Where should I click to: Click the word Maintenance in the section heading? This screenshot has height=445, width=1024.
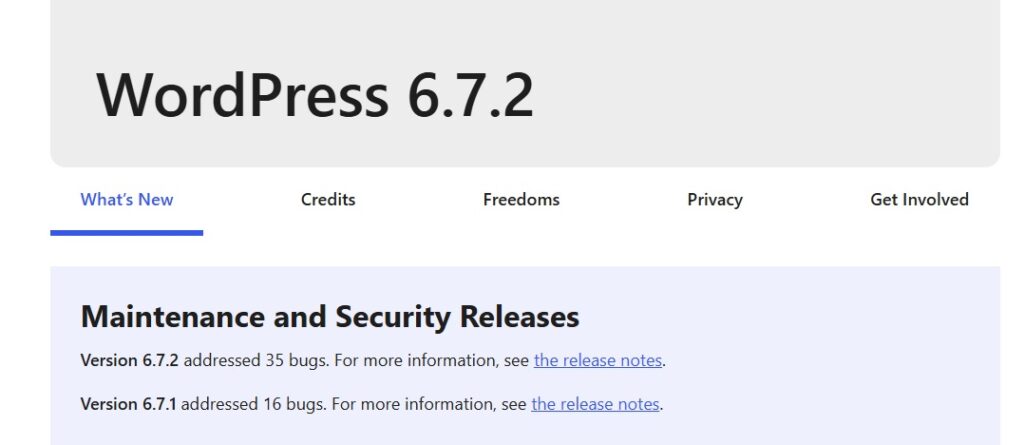[173, 317]
